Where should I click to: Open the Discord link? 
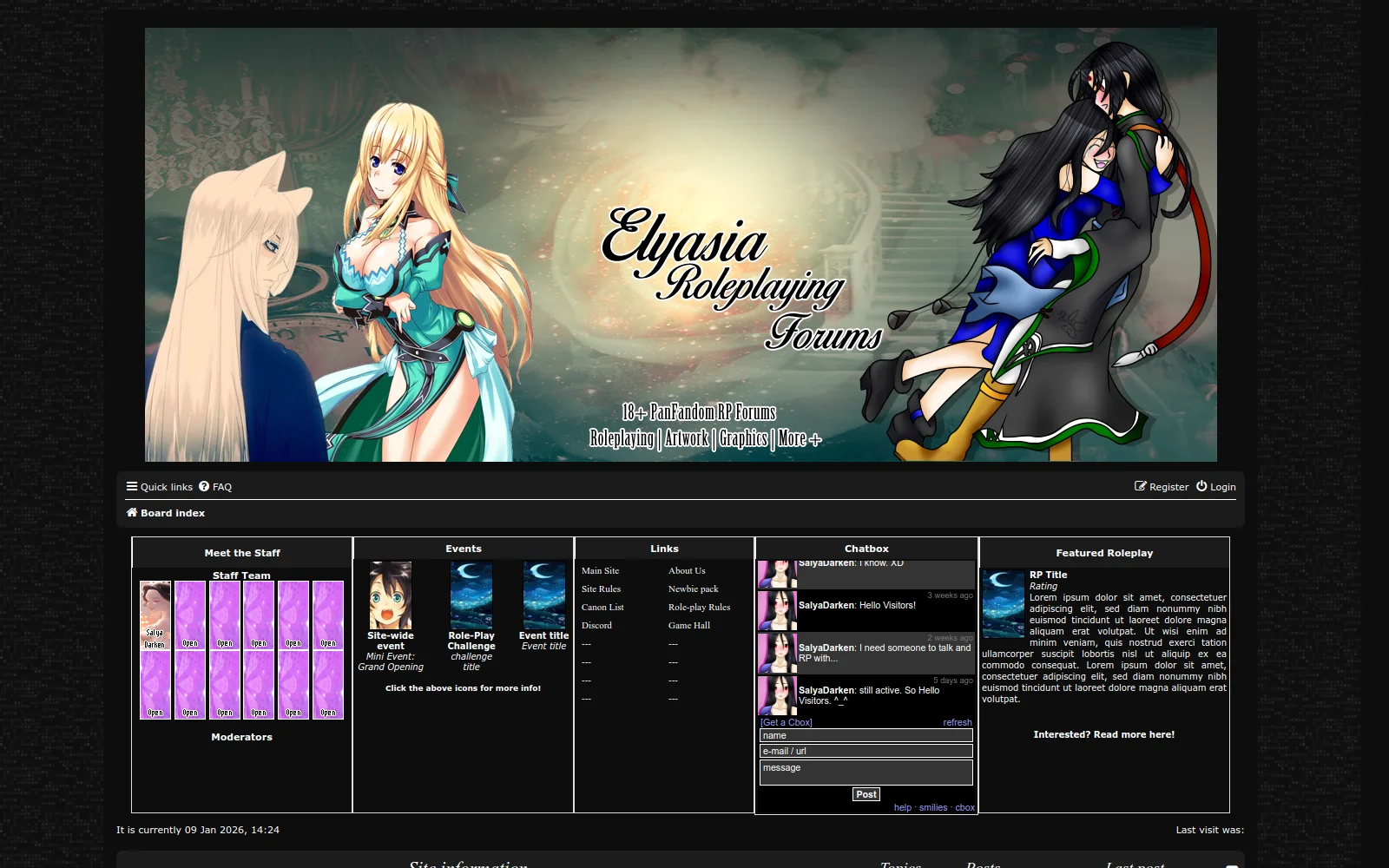tap(596, 626)
